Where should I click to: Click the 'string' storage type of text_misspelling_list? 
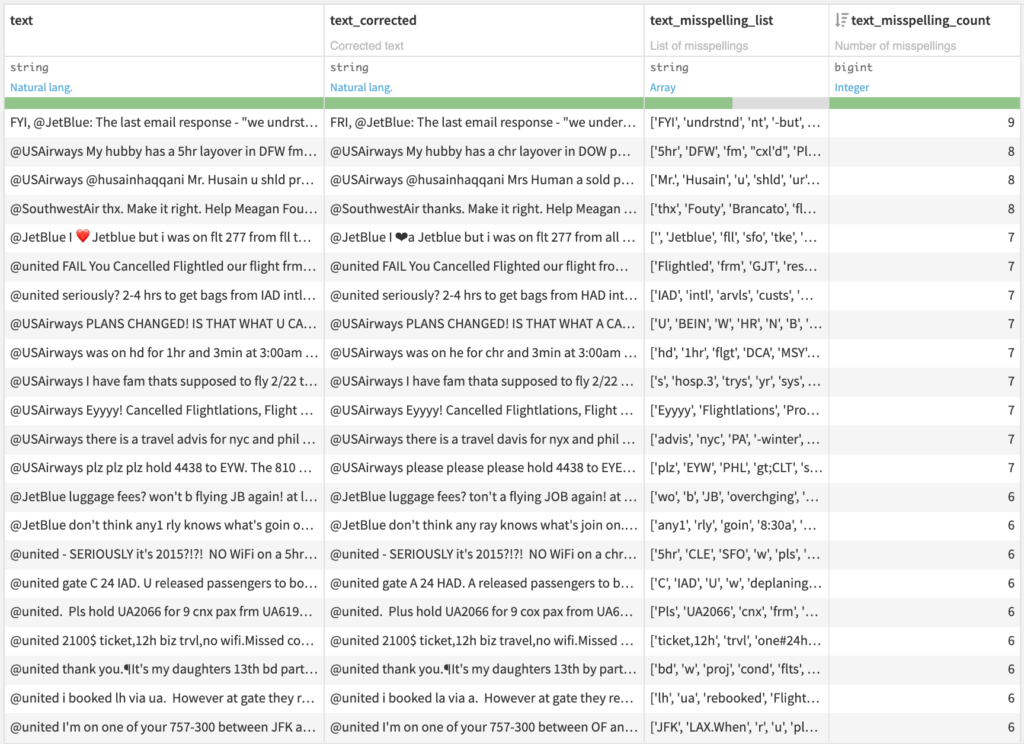coord(669,67)
